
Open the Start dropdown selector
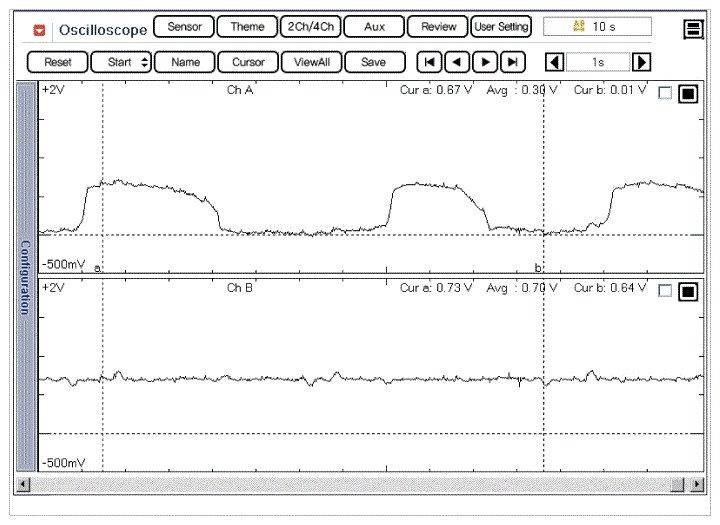tap(121, 62)
